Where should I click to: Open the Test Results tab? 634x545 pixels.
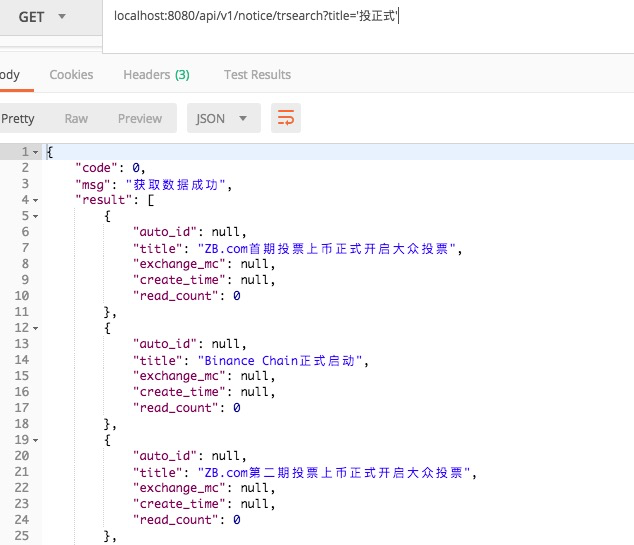(x=258, y=75)
